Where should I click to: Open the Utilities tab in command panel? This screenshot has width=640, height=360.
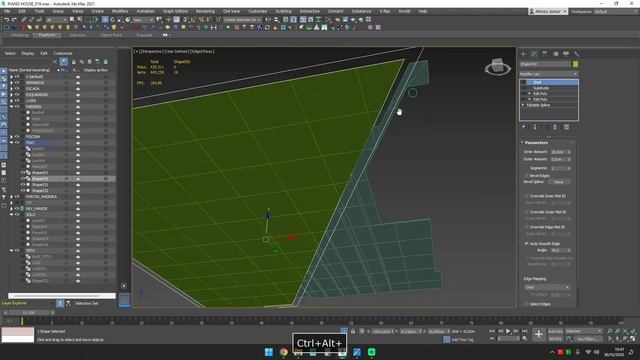(x=576, y=54)
